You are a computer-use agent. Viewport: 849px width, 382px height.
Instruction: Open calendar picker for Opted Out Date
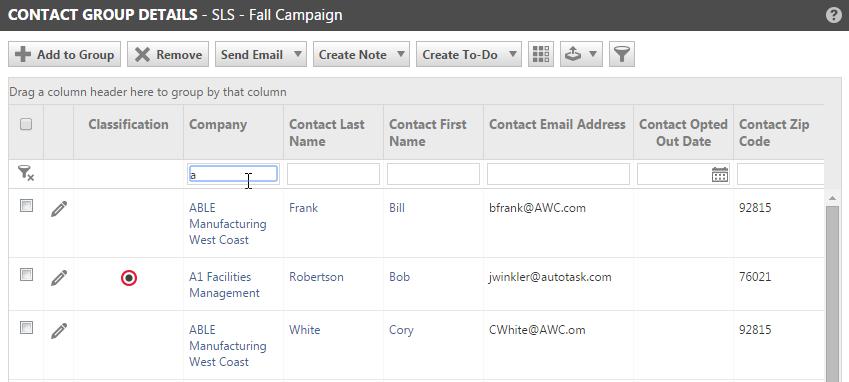pos(720,174)
